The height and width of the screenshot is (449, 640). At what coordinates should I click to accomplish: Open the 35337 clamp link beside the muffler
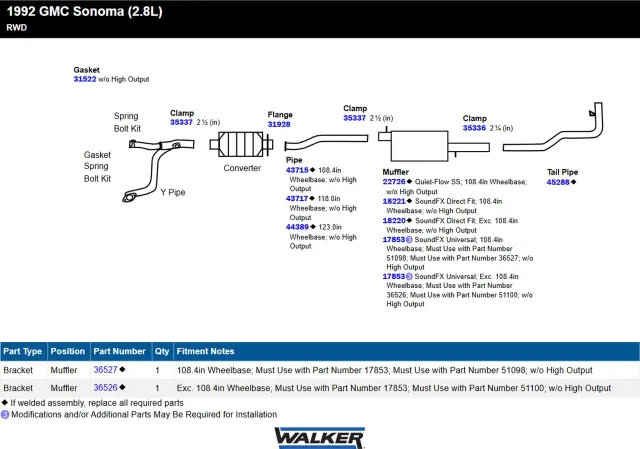coord(354,118)
